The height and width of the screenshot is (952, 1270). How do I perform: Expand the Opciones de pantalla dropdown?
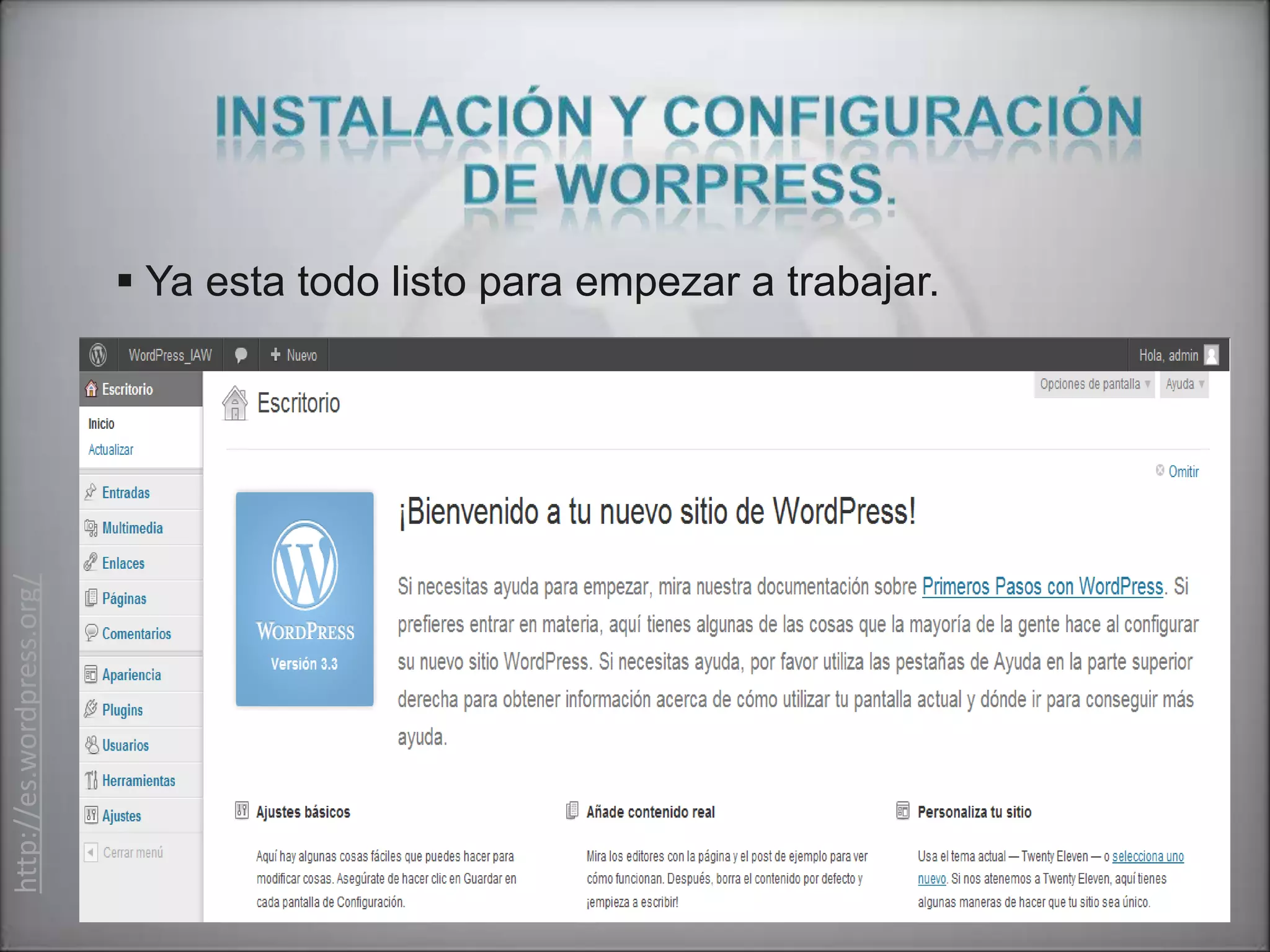[x=1095, y=384]
